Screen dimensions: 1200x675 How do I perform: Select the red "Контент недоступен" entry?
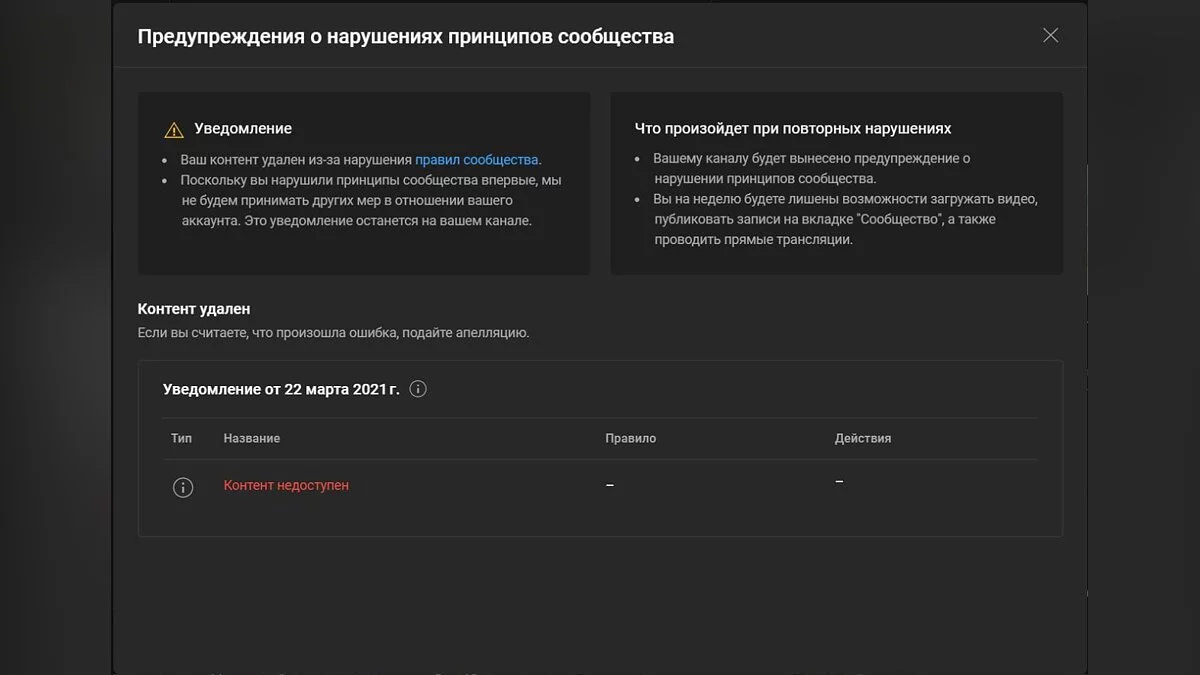click(x=286, y=486)
